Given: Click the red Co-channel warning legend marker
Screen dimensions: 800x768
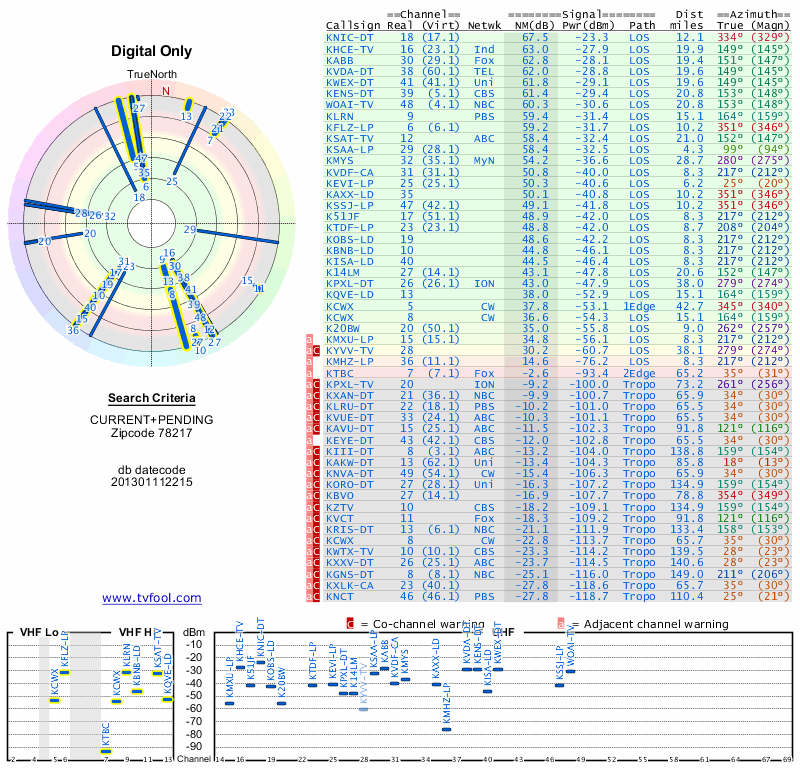Looking at the screenshot, I should click(x=350, y=624).
